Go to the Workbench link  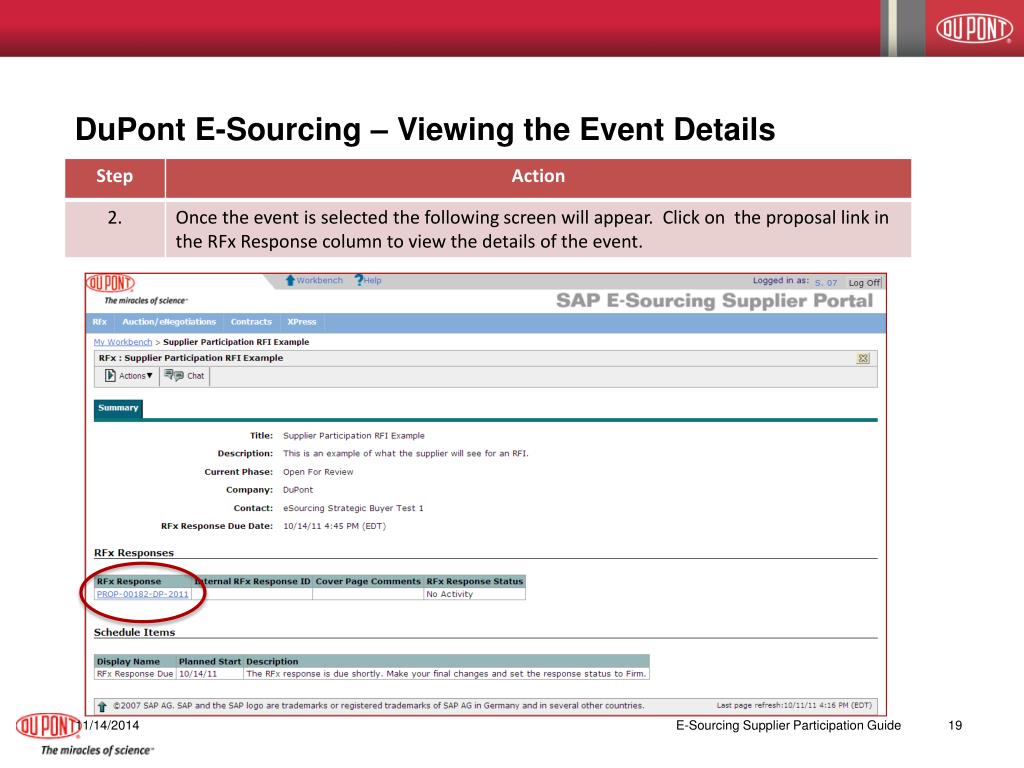(x=320, y=280)
